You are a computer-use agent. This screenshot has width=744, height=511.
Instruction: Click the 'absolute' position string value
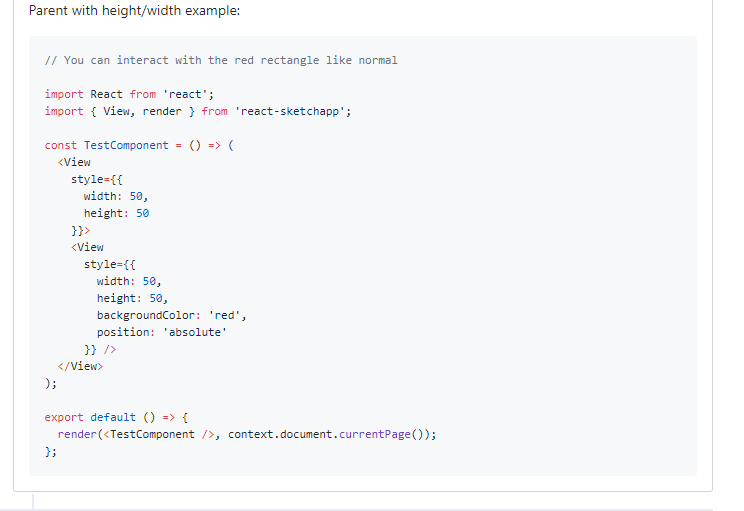[x=195, y=332]
